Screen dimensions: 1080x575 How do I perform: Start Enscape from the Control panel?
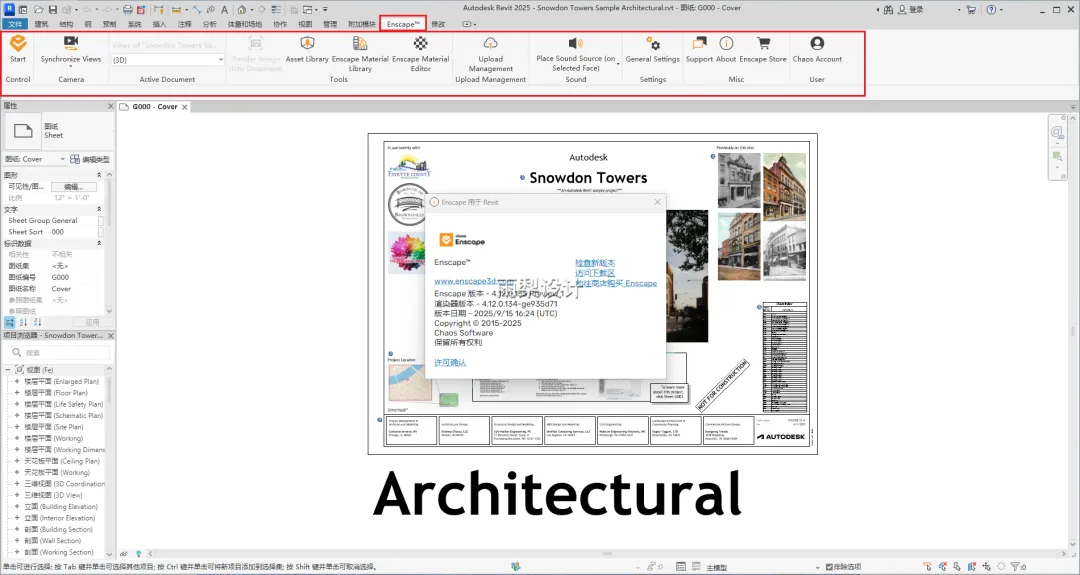tap(18, 48)
